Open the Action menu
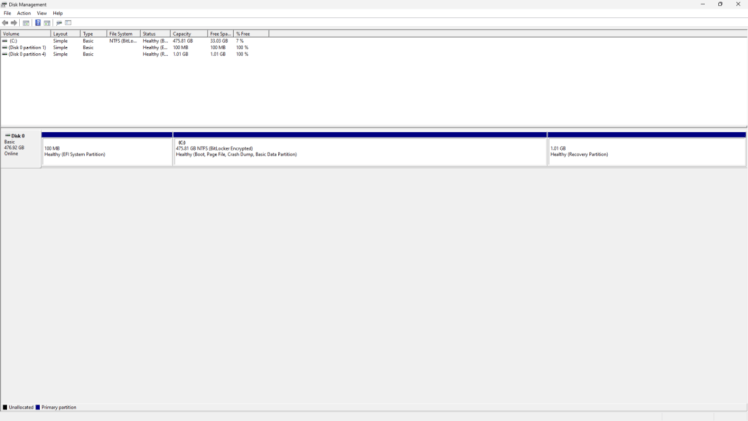The height and width of the screenshot is (421, 748). point(24,13)
